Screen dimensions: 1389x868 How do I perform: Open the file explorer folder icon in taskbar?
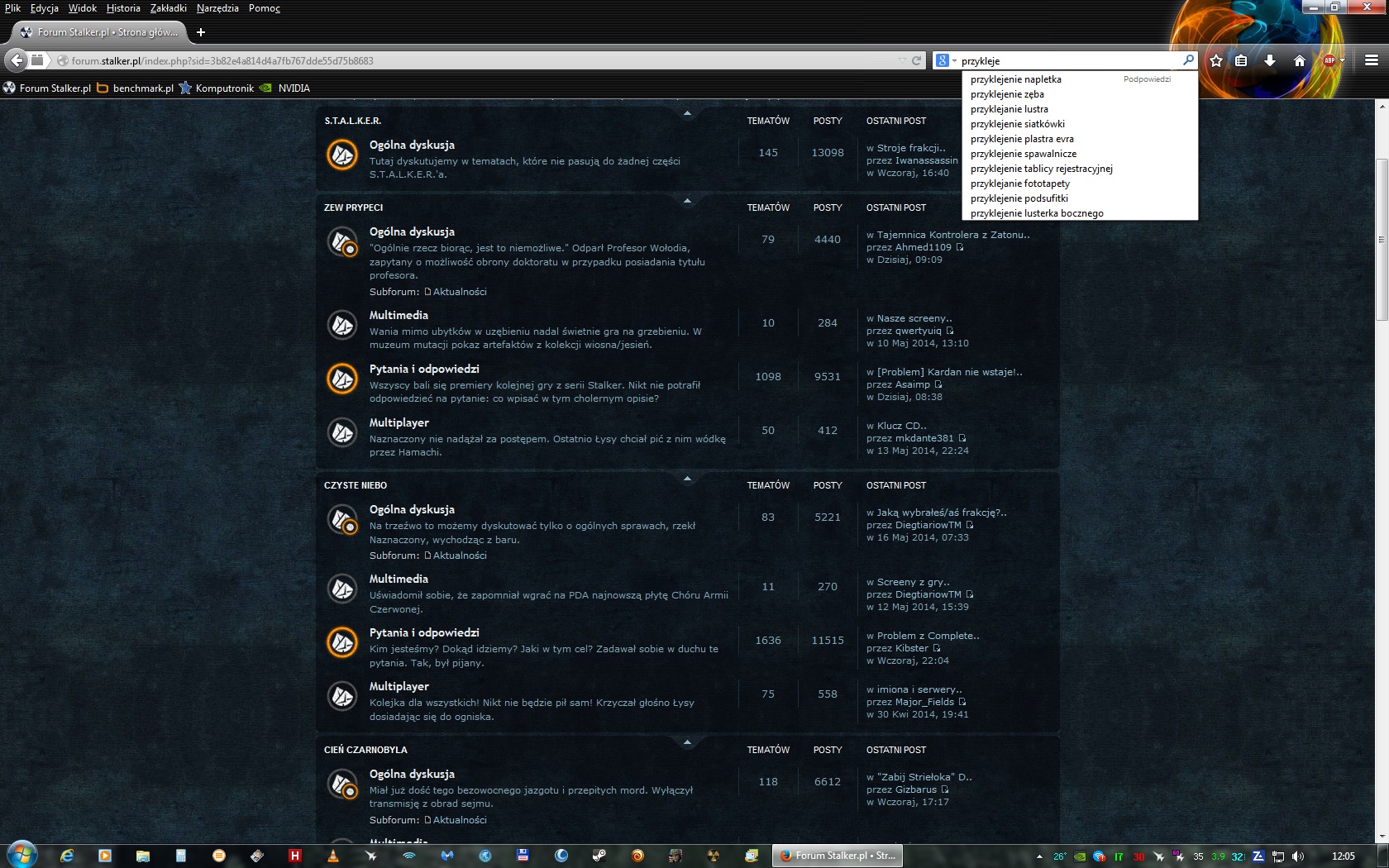(143, 856)
